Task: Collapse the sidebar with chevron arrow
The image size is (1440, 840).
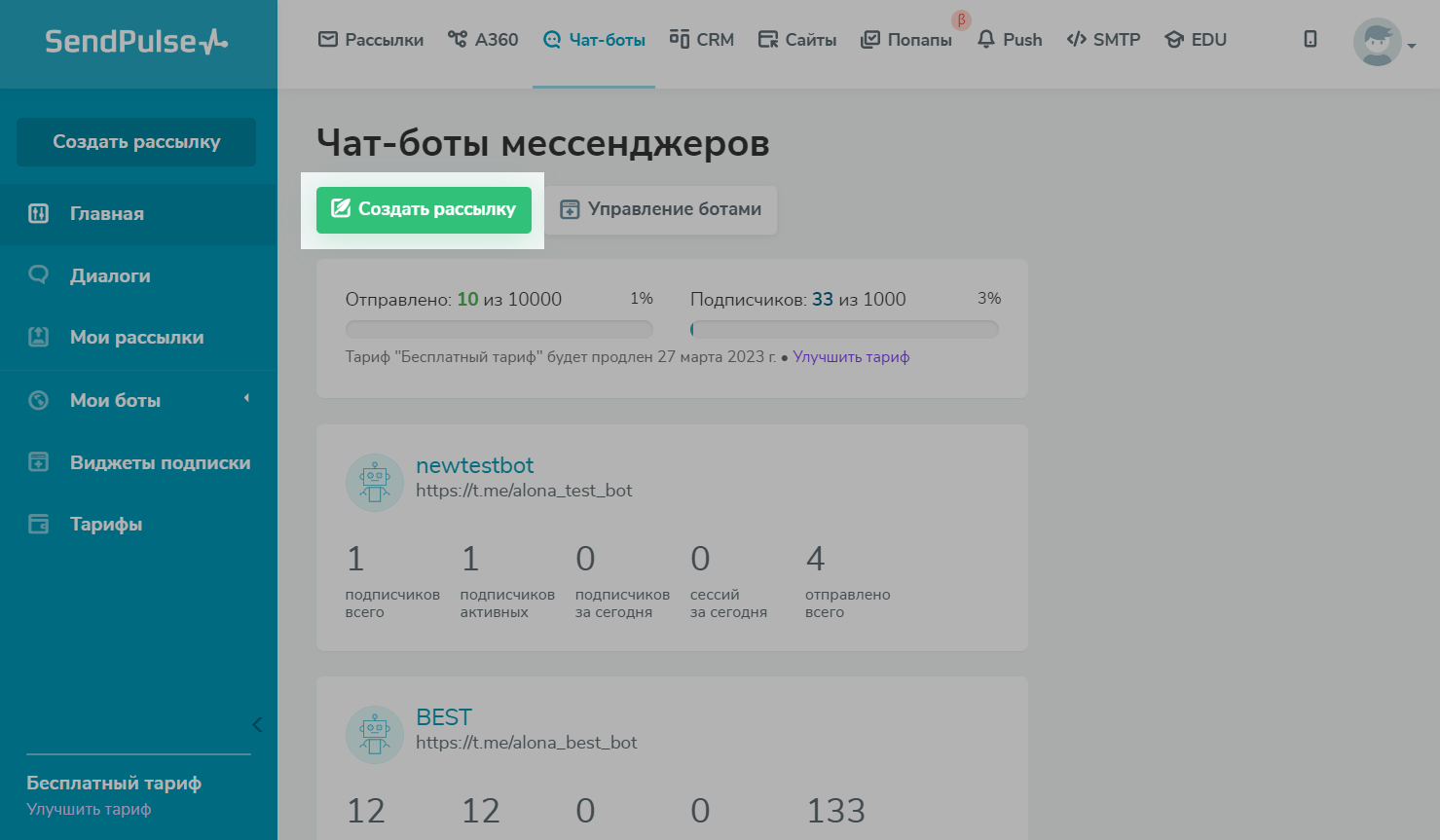Action: (257, 724)
